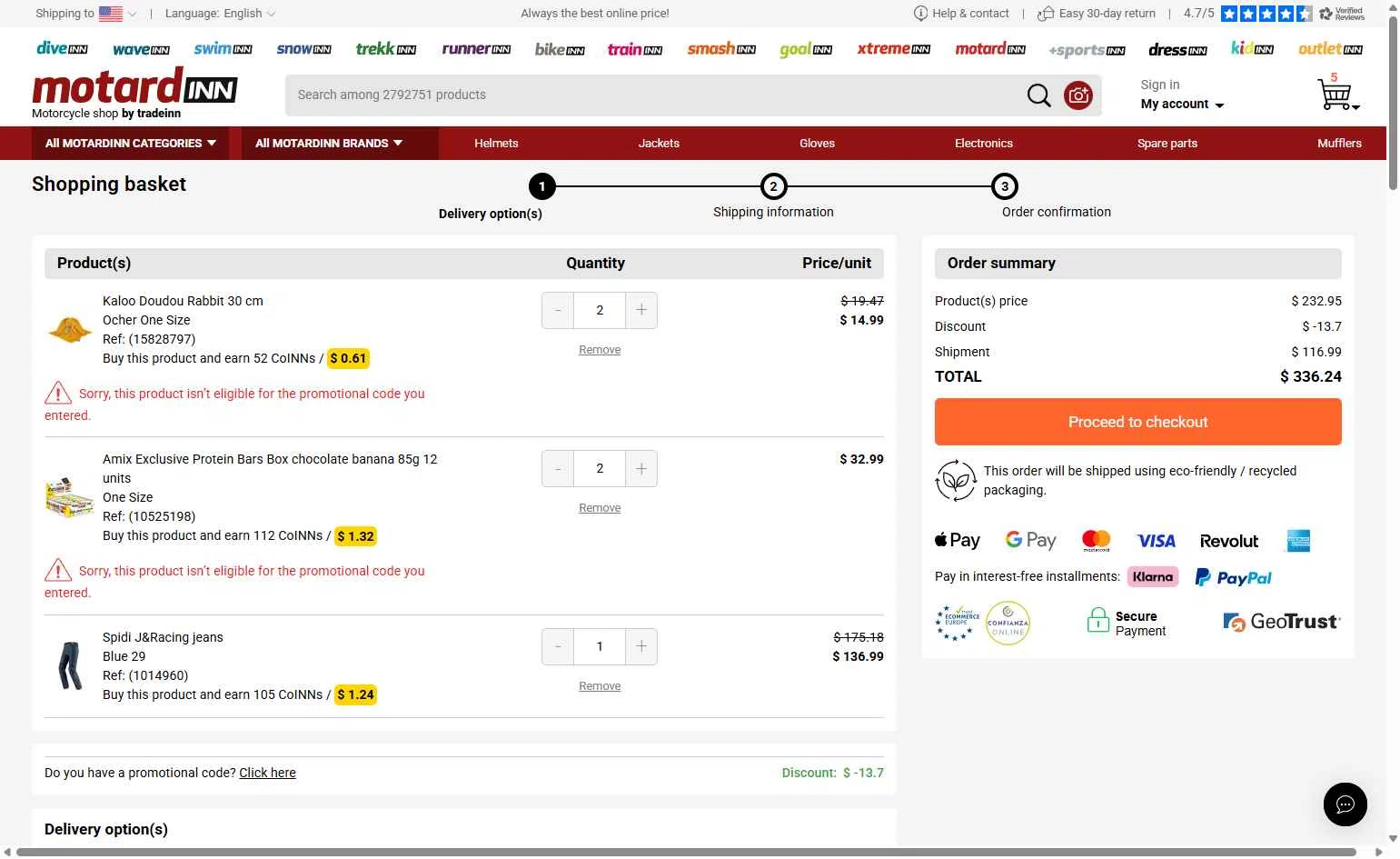The width and height of the screenshot is (1400, 859).
Task: Click the Kaloo Rabbit quantity field
Action: coord(600,310)
